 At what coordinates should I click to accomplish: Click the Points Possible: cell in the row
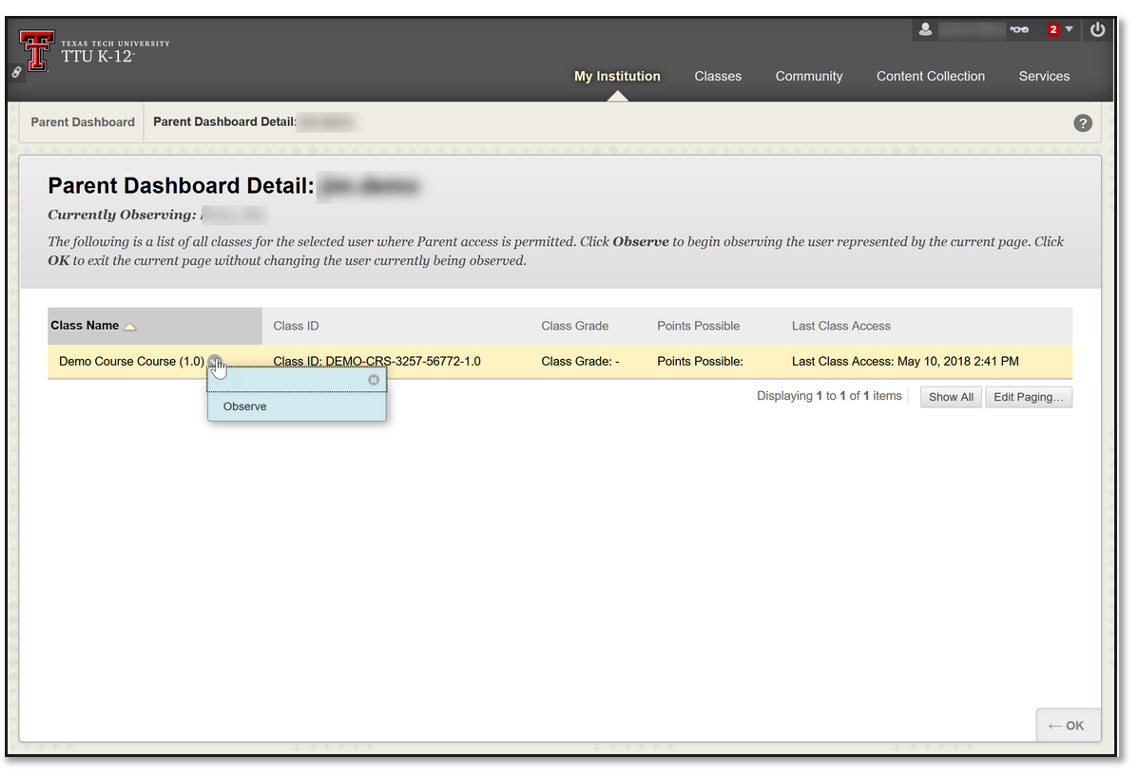pos(700,361)
